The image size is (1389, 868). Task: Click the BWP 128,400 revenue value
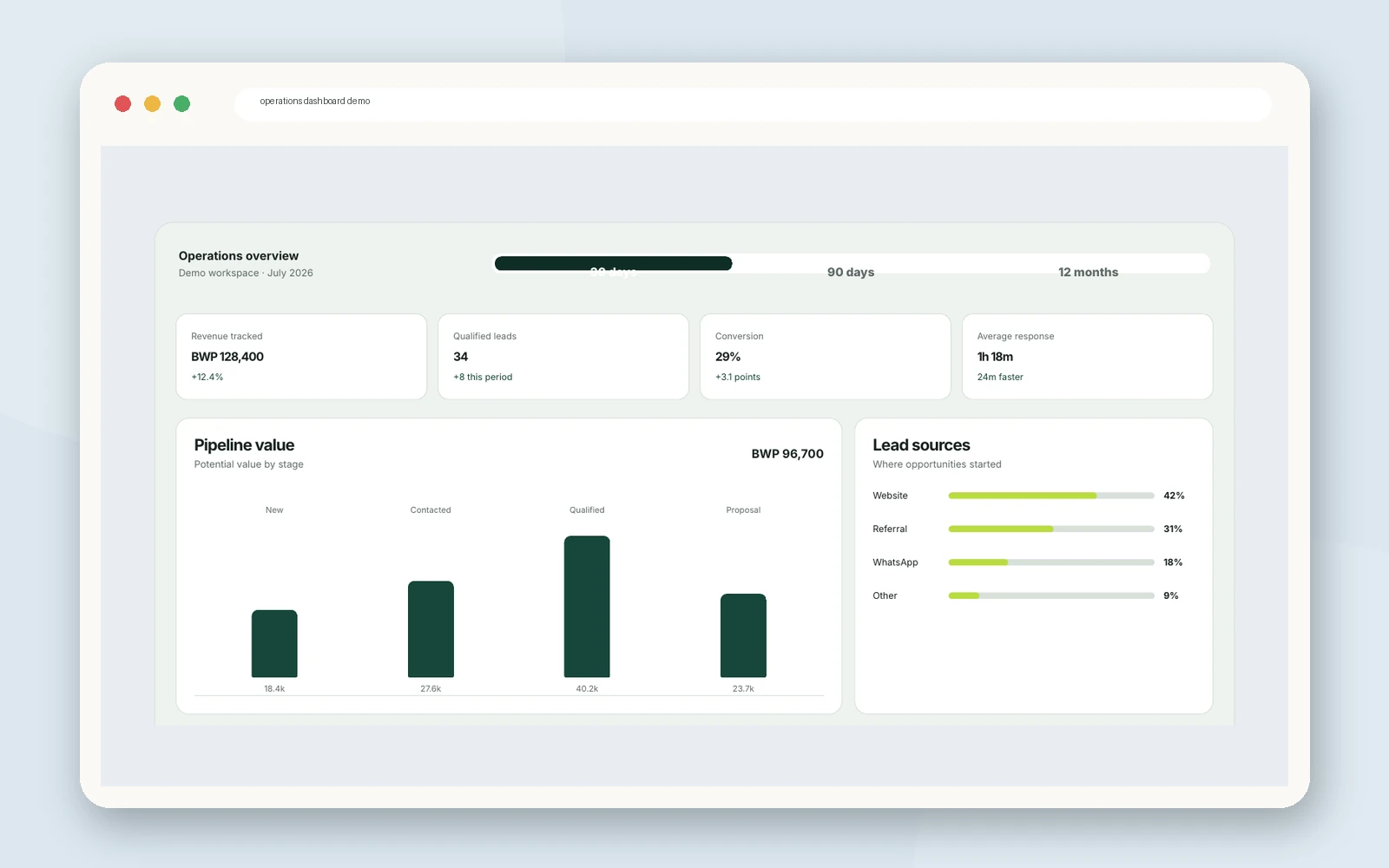(227, 357)
